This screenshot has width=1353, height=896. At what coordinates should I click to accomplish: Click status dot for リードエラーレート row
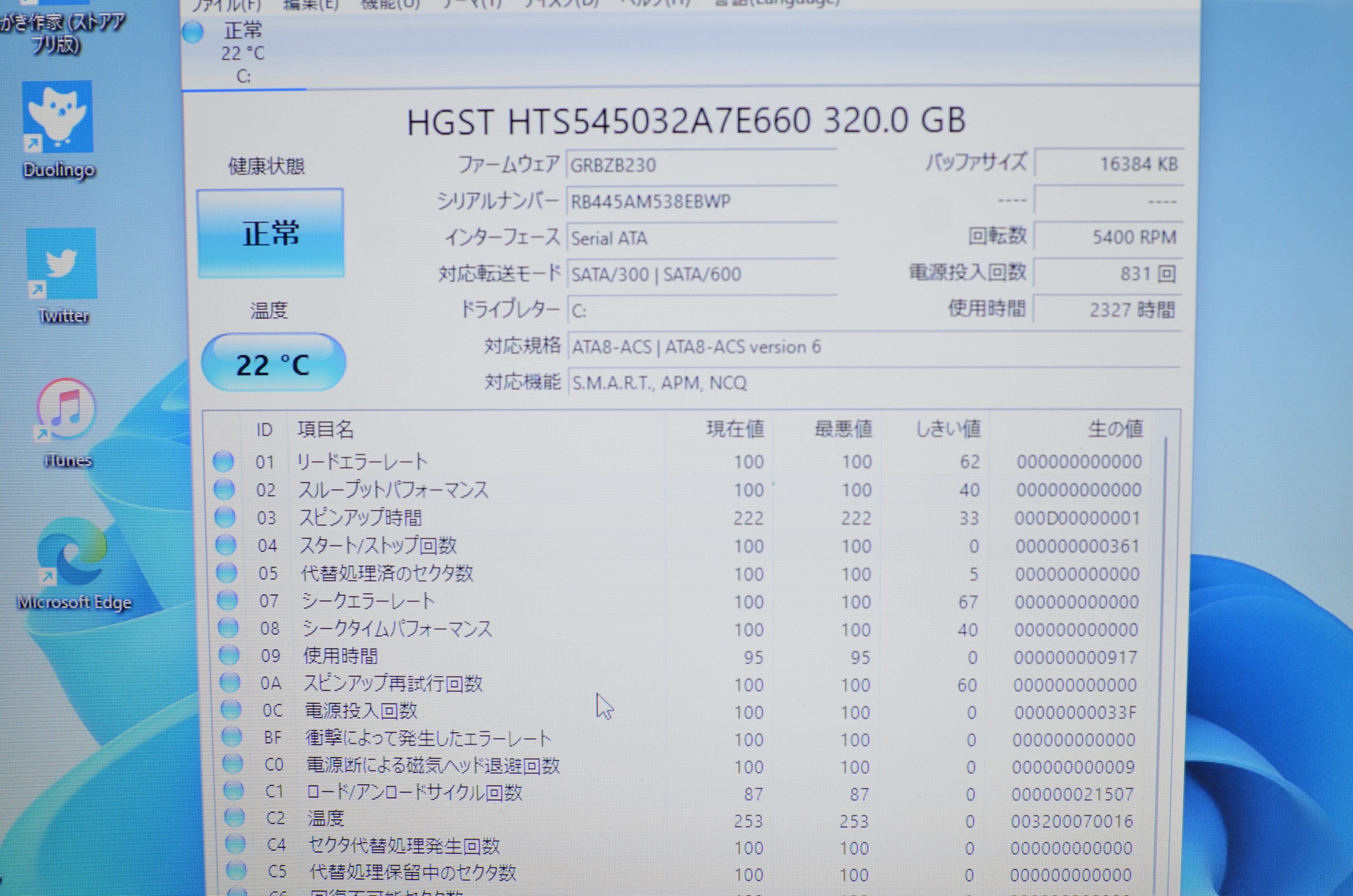point(223,462)
